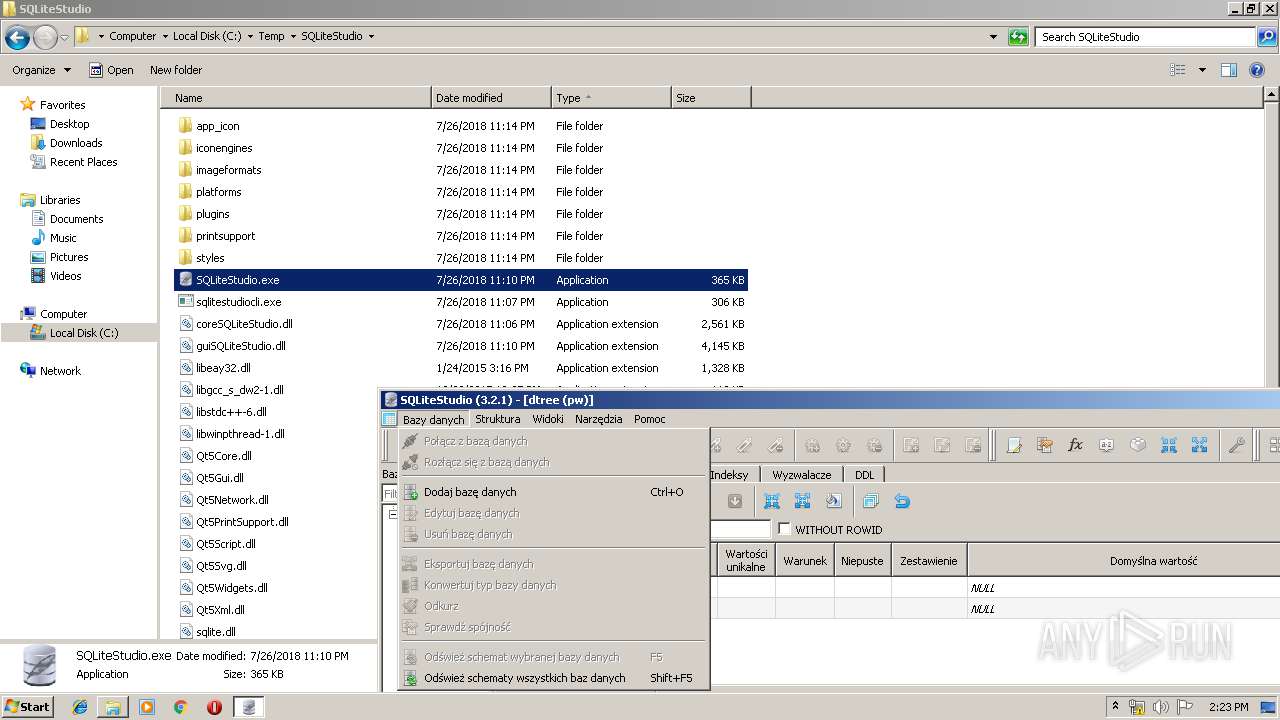This screenshot has width=1280, height=720.
Task: Click the SQLiteStudio taskbar button
Action: pos(248,707)
